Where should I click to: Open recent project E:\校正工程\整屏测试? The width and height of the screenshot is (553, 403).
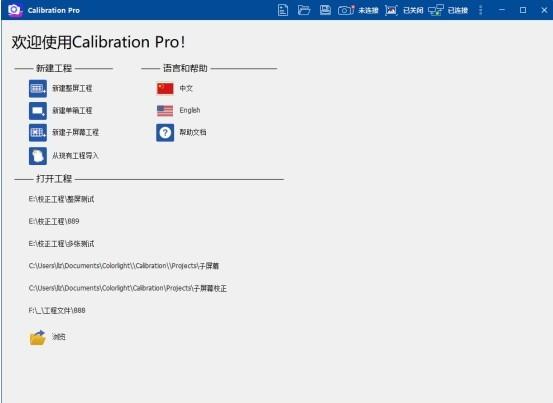[61, 199]
